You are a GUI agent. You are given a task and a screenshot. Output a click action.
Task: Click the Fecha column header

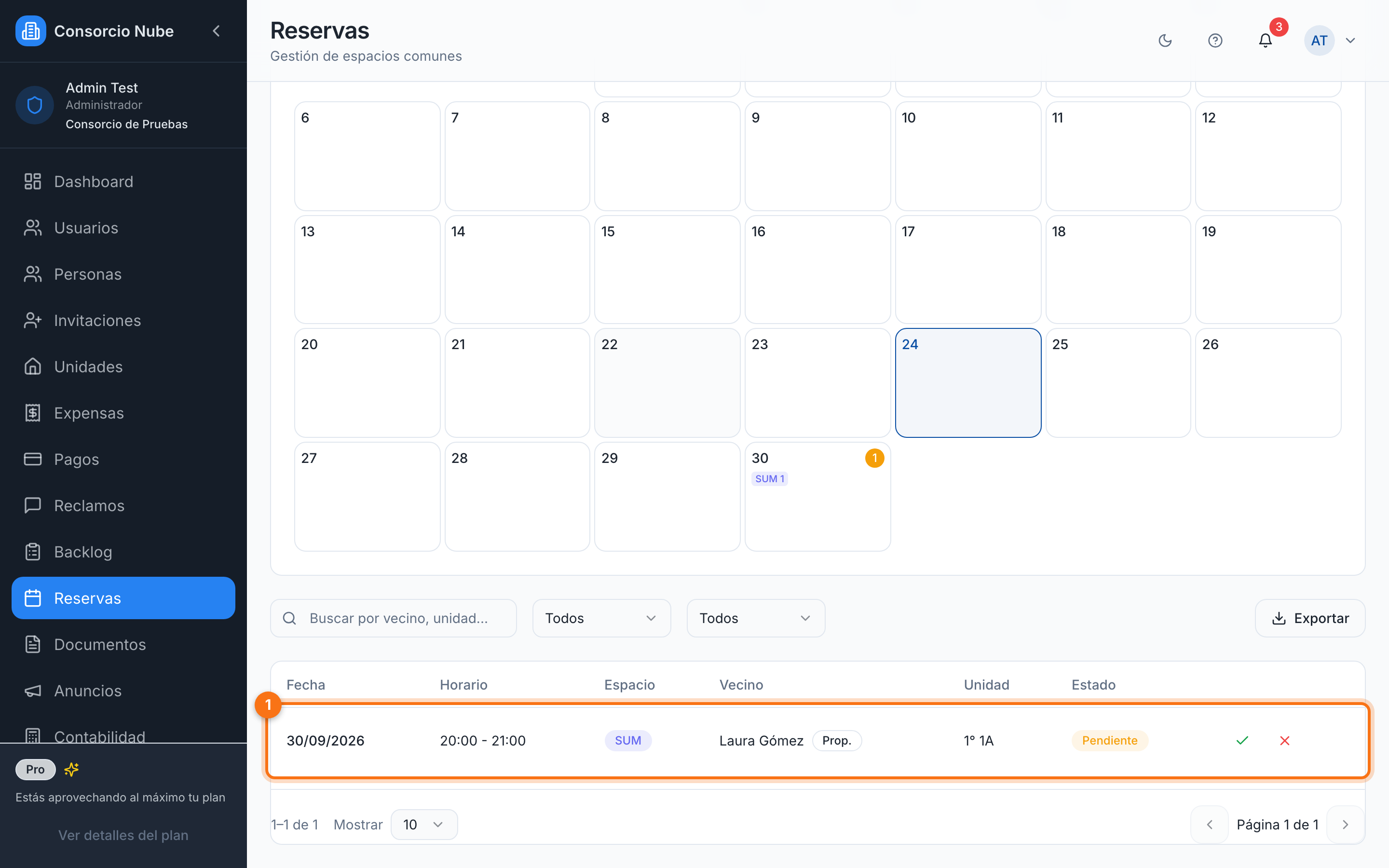pos(306,685)
